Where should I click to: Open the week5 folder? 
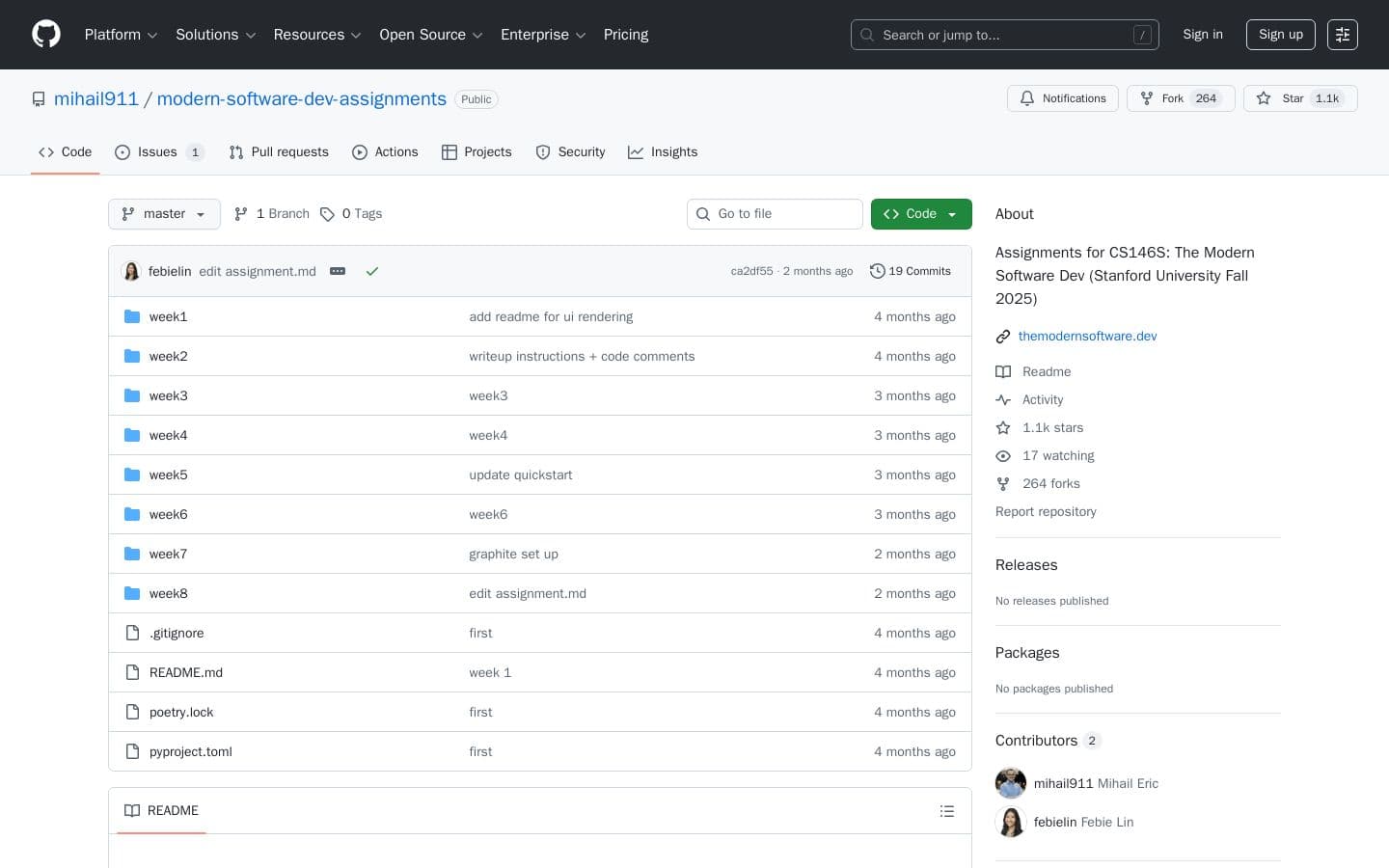pyautogui.click(x=168, y=475)
